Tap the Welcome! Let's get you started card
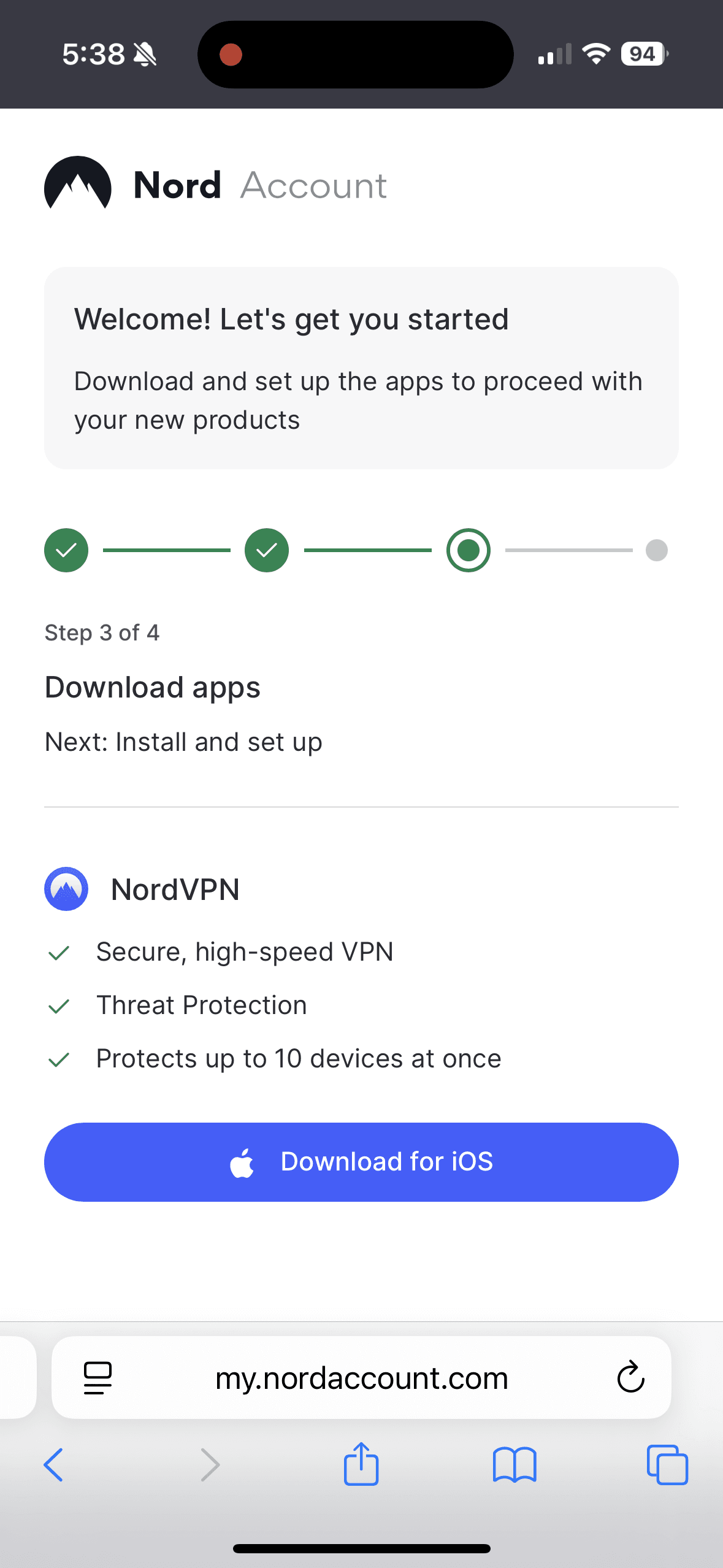This screenshot has height=1568, width=723. [x=361, y=368]
